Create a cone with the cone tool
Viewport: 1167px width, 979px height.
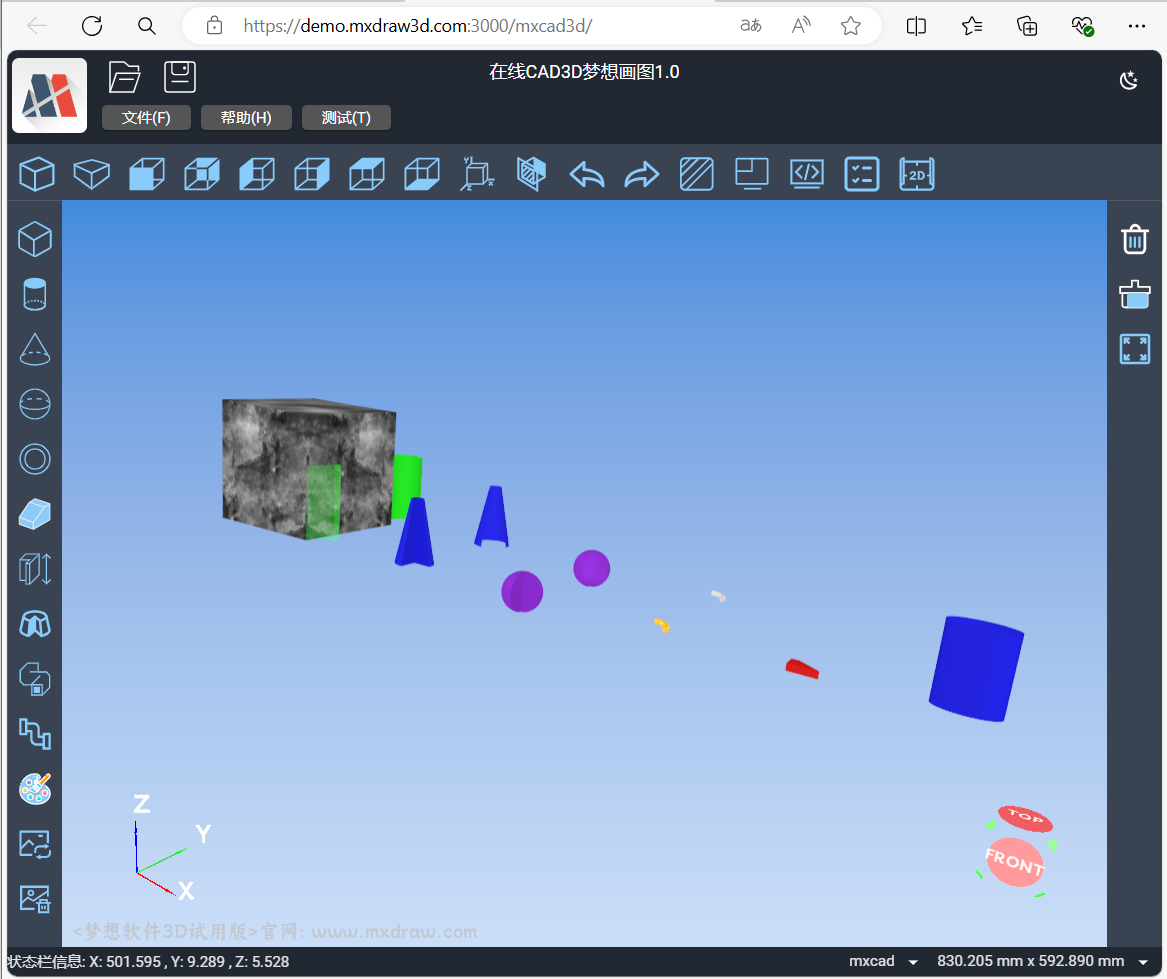35,349
